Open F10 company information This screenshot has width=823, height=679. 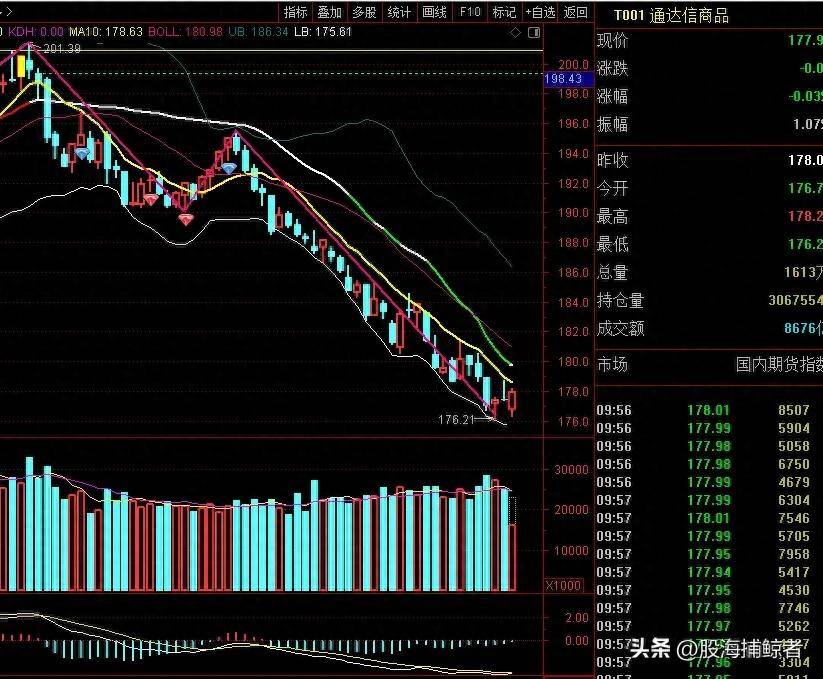tap(469, 12)
